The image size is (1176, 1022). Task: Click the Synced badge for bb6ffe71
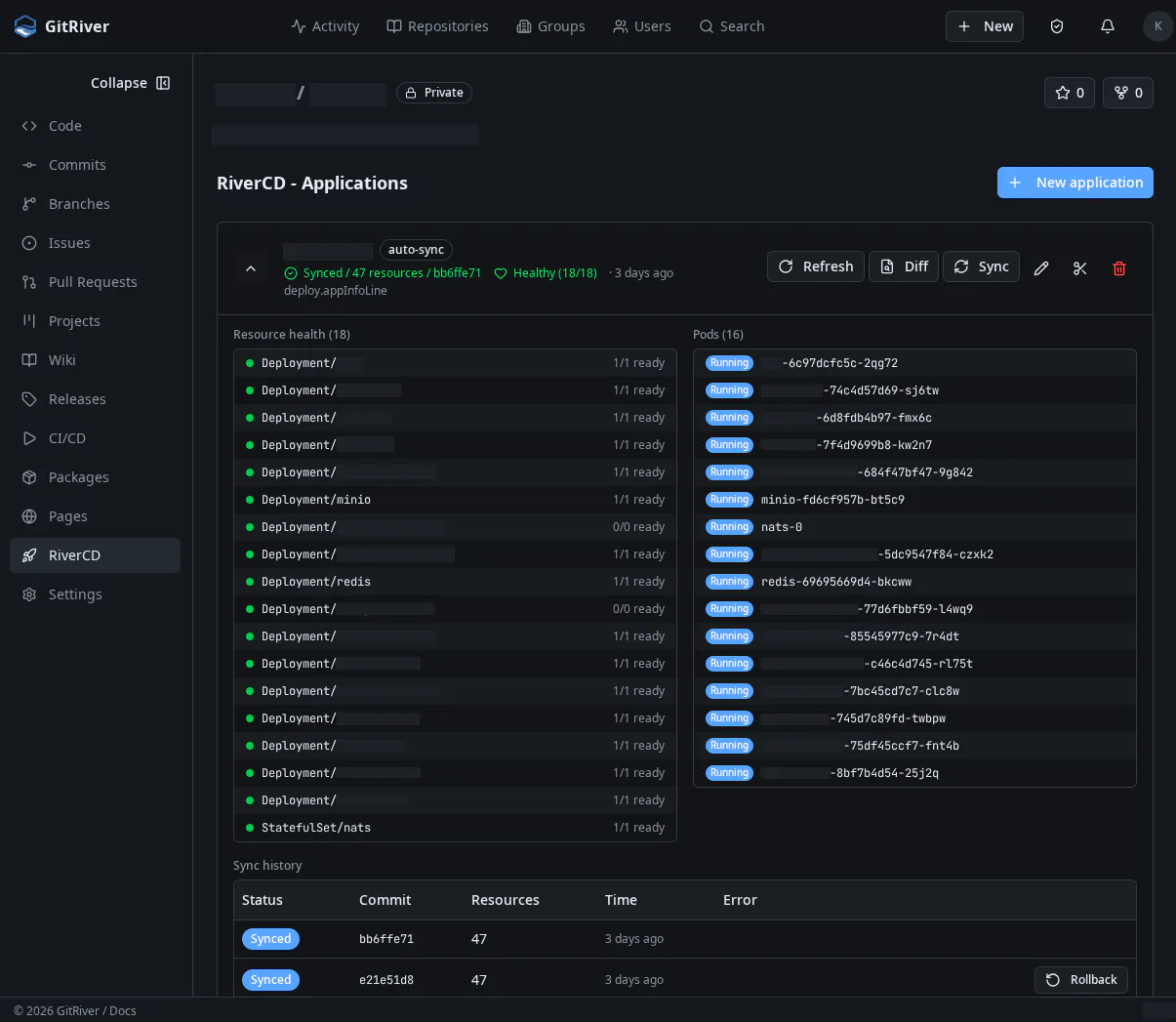pyautogui.click(x=270, y=939)
